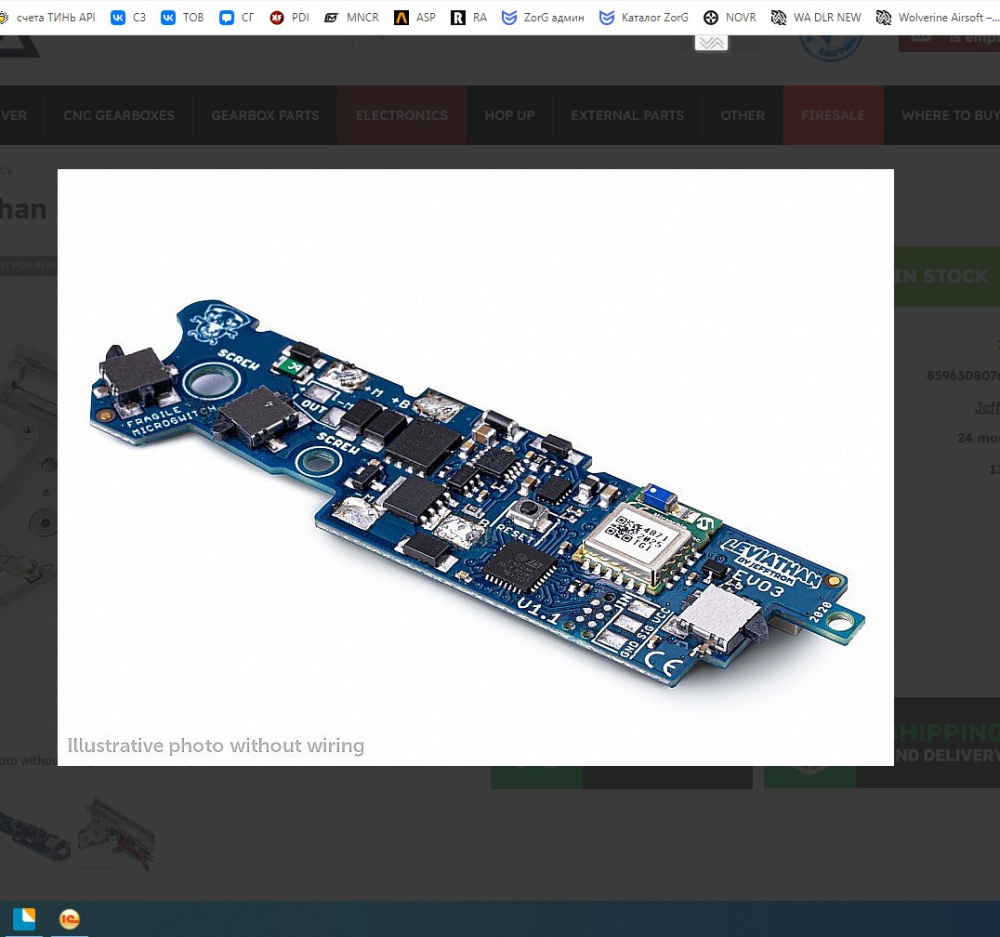Open HOP UP menu
The height and width of the screenshot is (937, 1000).
pyautogui.click(x=510, y=115)
